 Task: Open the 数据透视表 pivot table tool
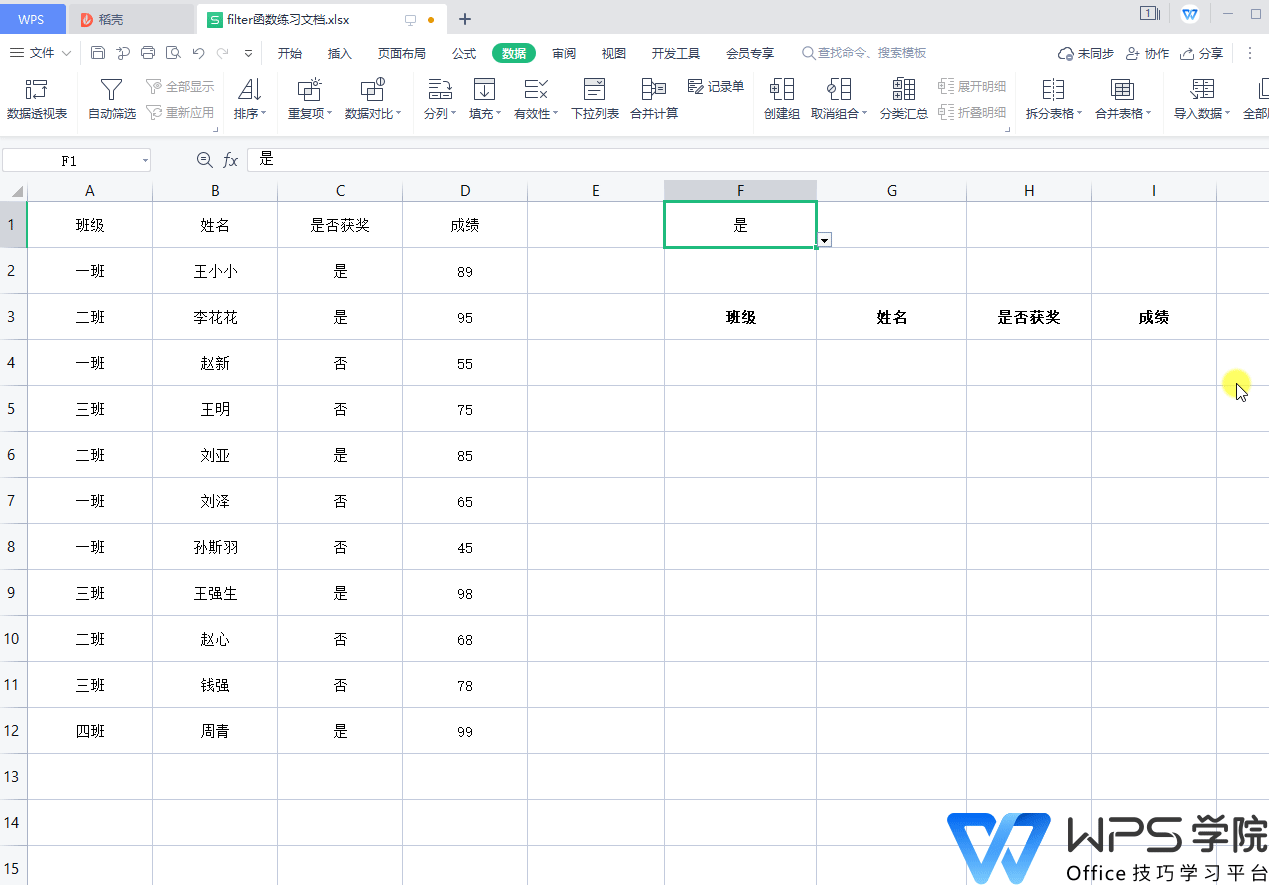[37, 100]
